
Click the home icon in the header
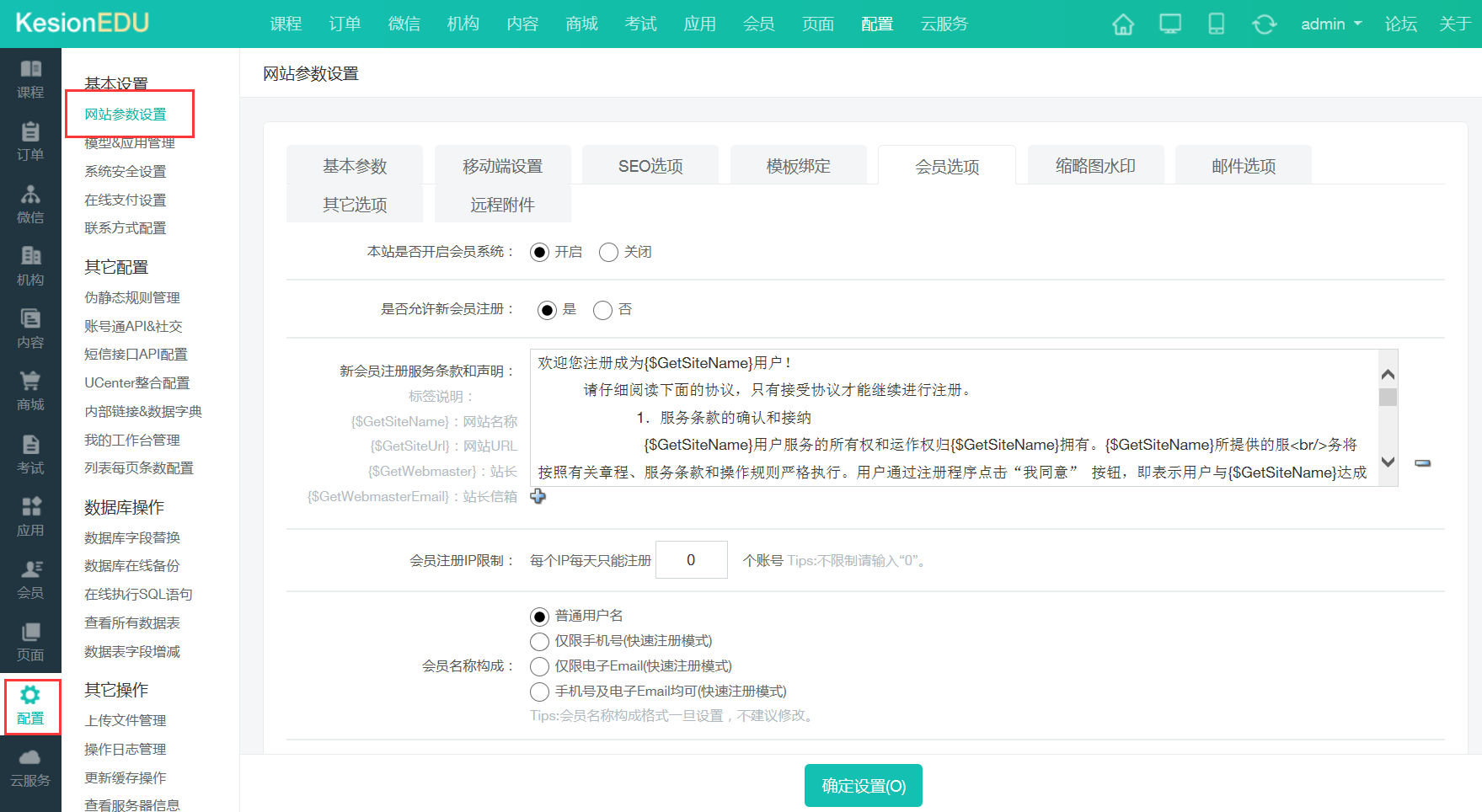pos(1122,24)
